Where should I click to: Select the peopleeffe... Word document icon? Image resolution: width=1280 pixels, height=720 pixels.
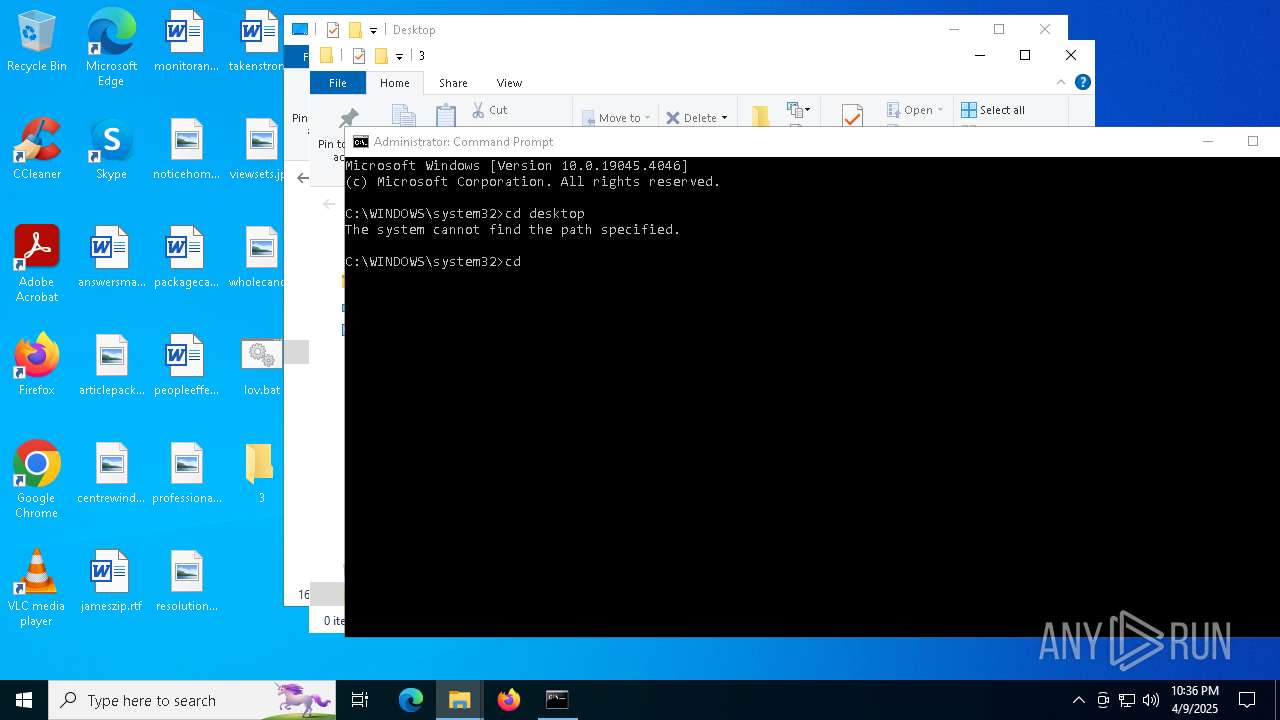[186, 366]
